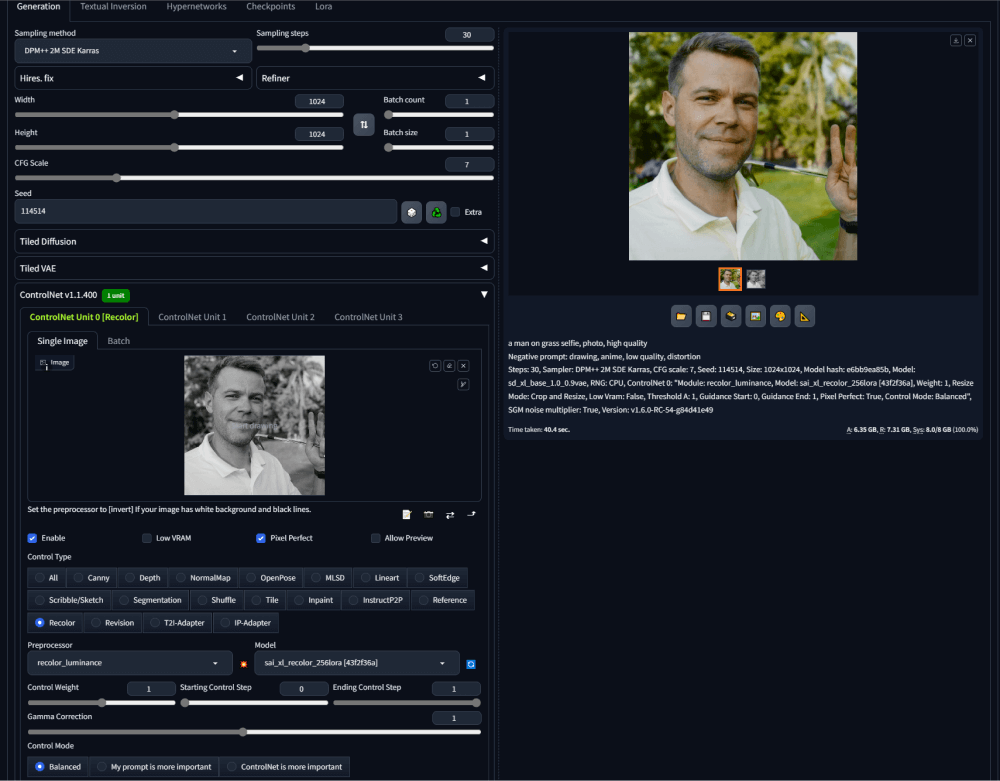Image resolution: width=1000 pixels, height=781 pixels.
Task: Click the randomize seed dice icon
Action: tap(411, 211)
